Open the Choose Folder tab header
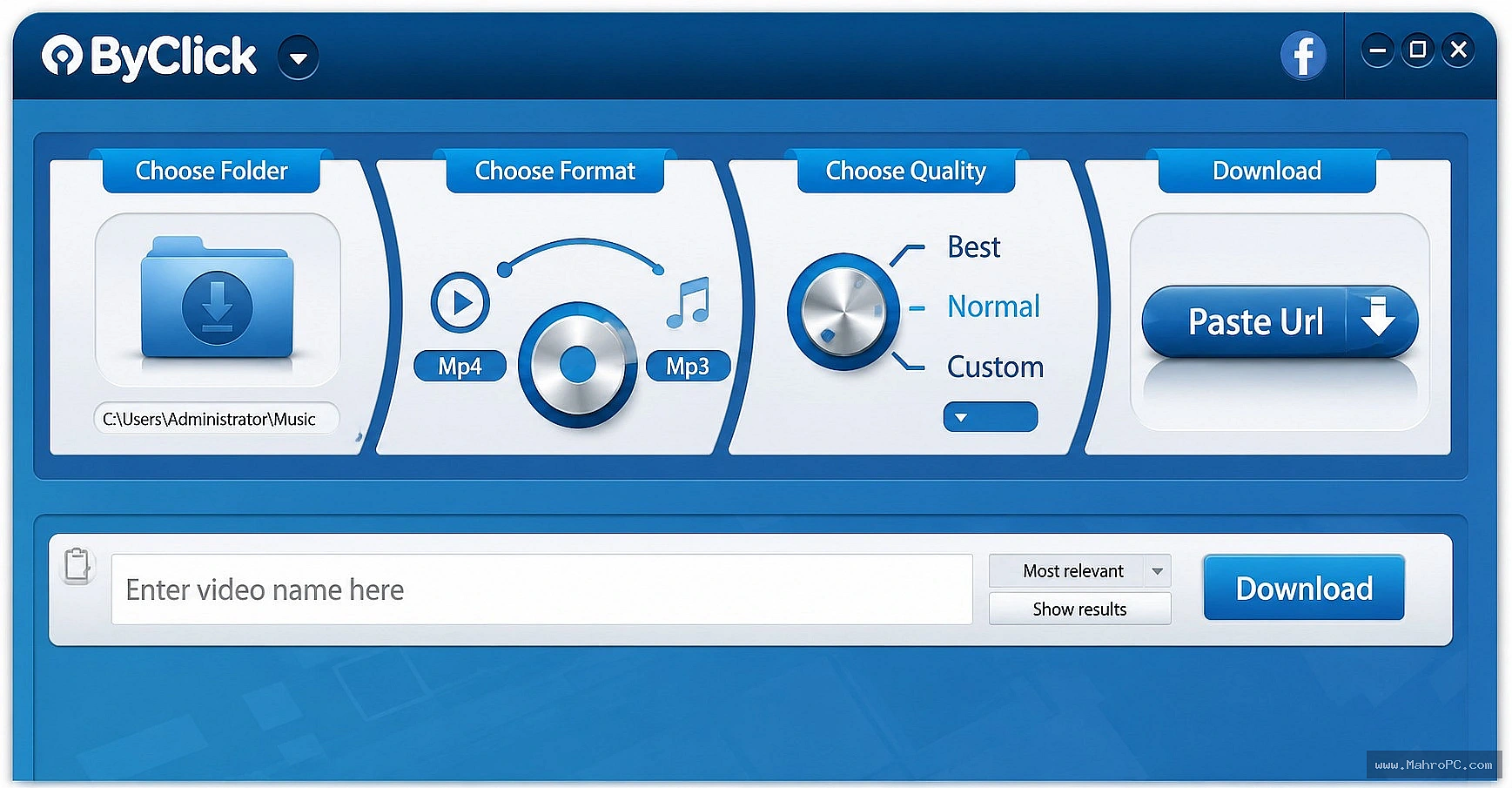Screen dimensions: 1512x788 [x=212, y=171]
